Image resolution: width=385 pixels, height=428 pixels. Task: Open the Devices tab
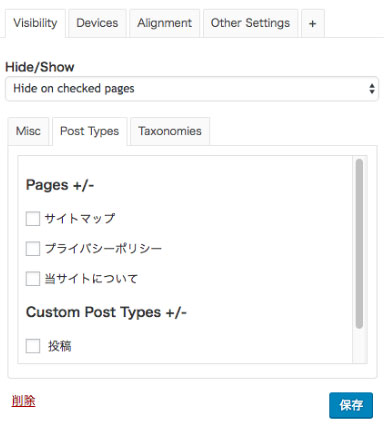(x=97, y=23)
